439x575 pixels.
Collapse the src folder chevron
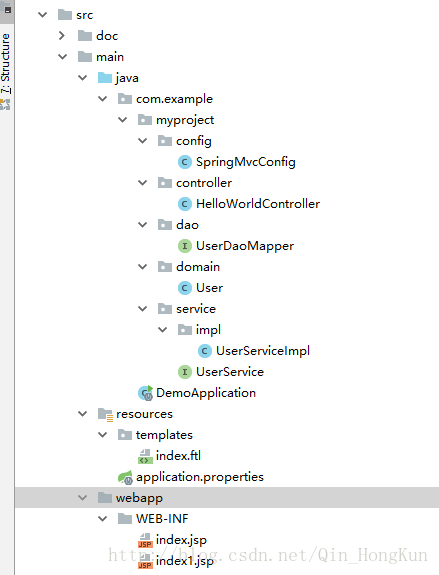coord(43,15)
